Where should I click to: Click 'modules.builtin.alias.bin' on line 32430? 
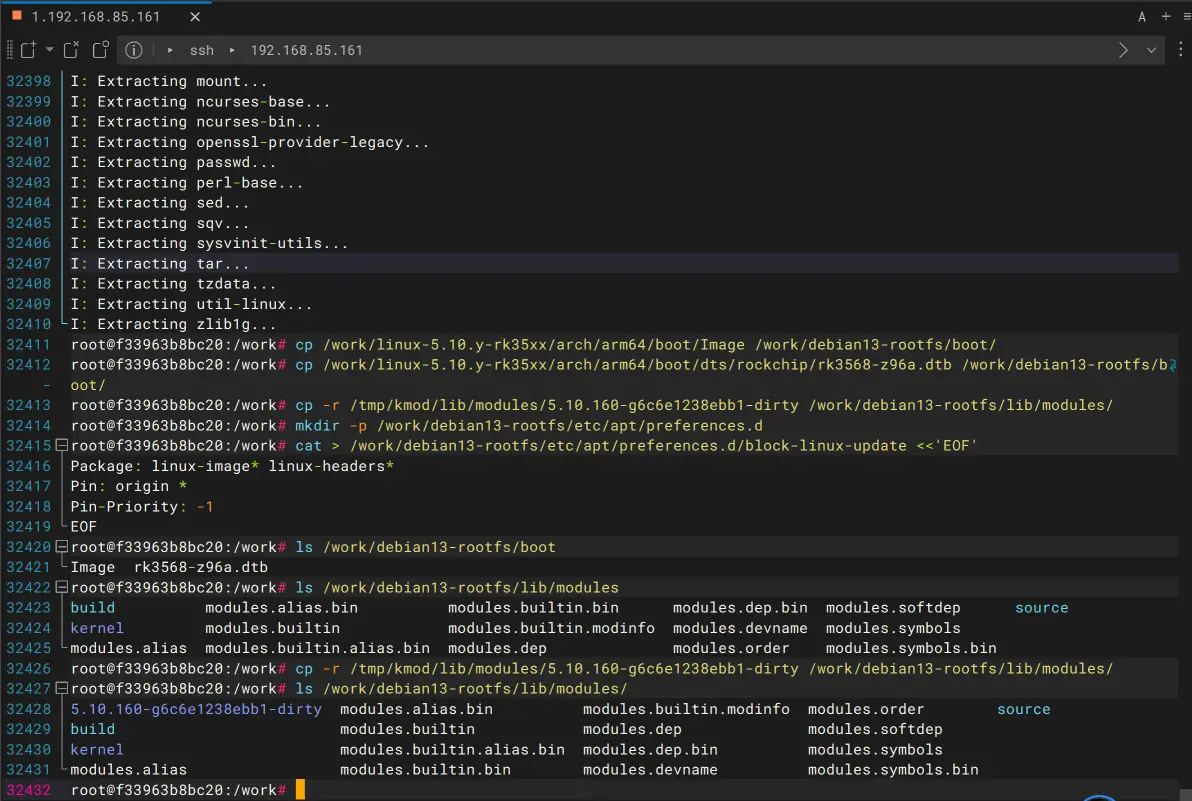(x=452, y=749)
